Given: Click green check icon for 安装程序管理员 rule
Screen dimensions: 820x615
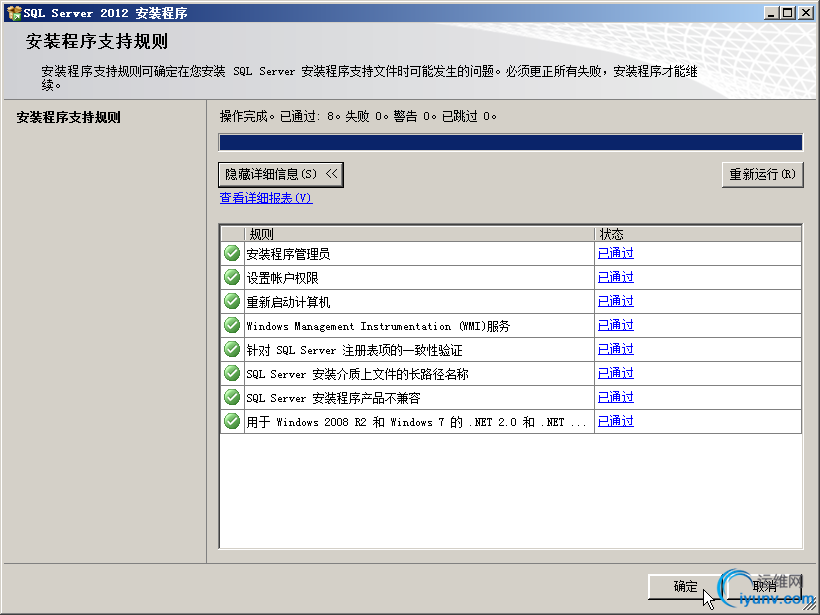Looking at the screenshot, I should click(232, 253).
